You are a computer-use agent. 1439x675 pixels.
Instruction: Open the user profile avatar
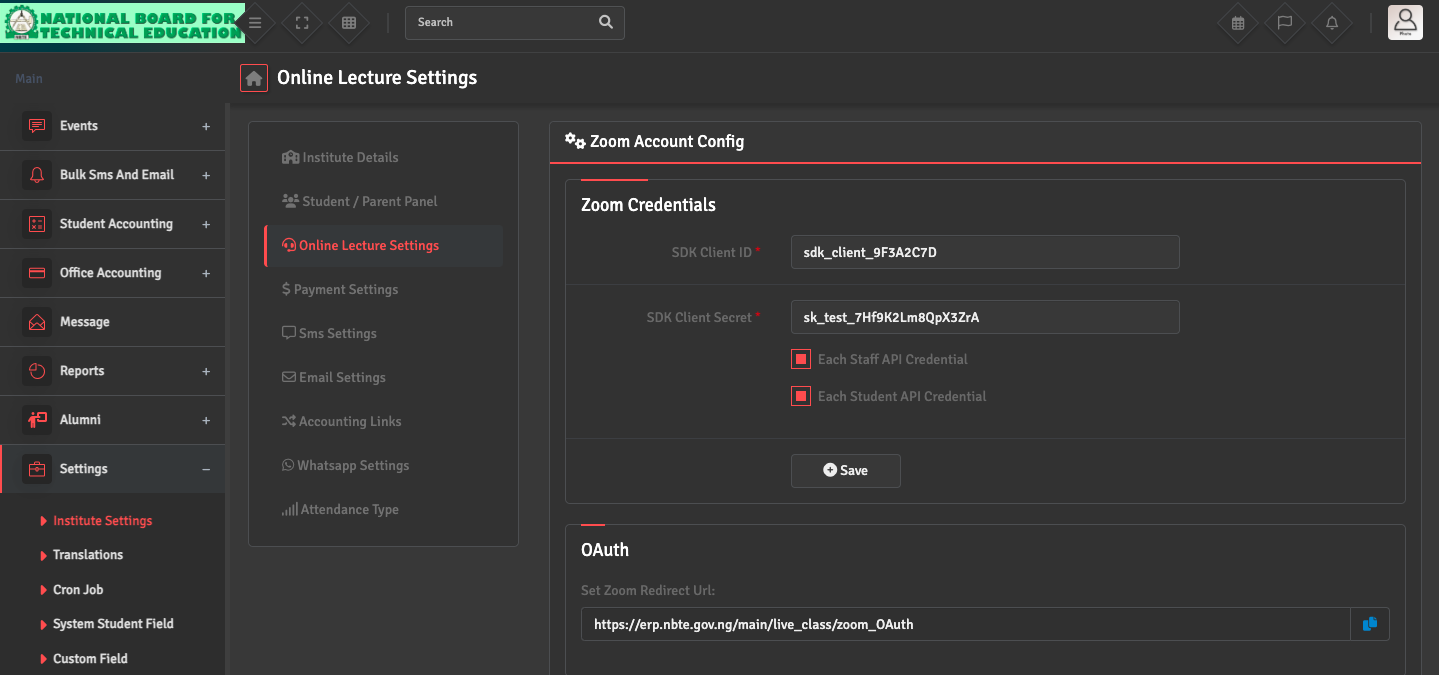click(1405, 22)
